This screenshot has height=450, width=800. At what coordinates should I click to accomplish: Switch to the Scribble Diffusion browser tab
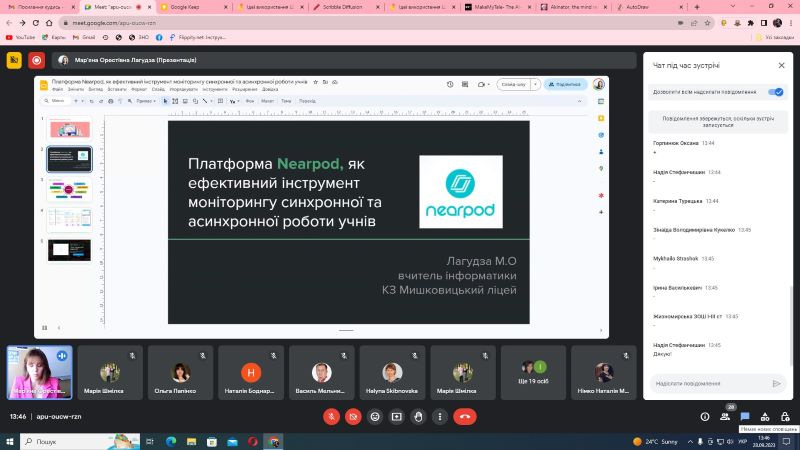point(347,7)
